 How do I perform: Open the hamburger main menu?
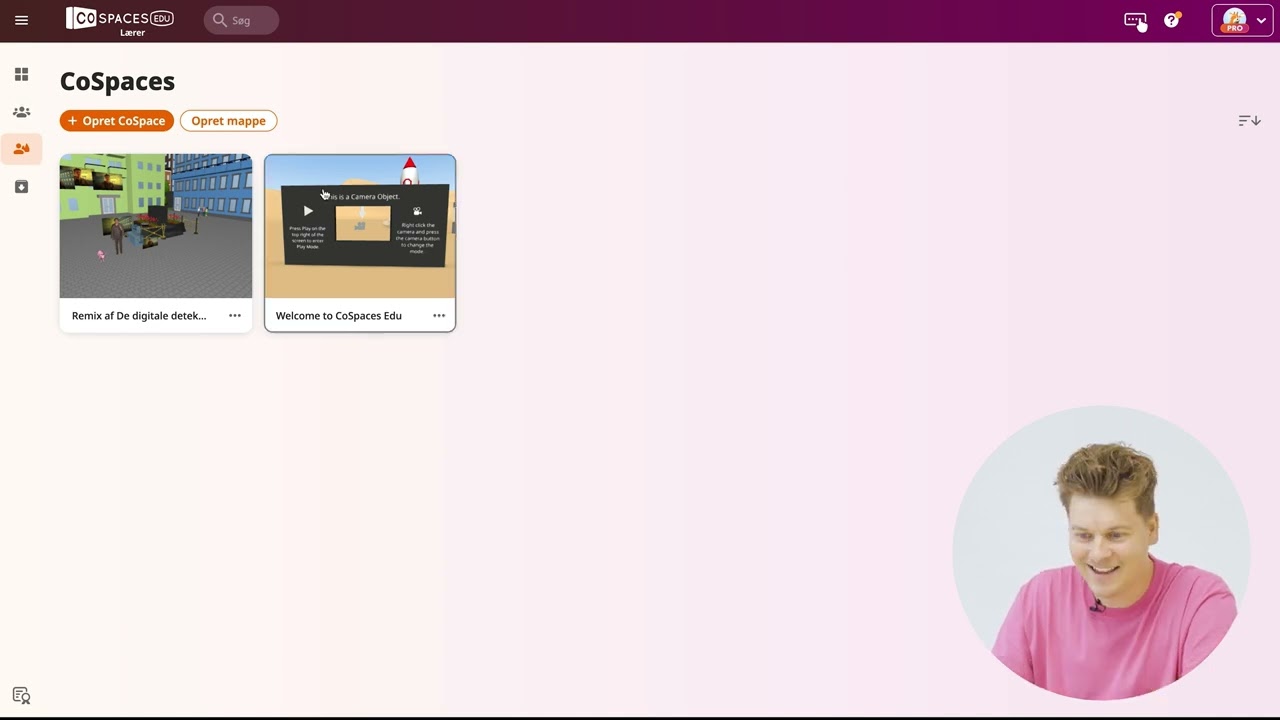point(21,20)
